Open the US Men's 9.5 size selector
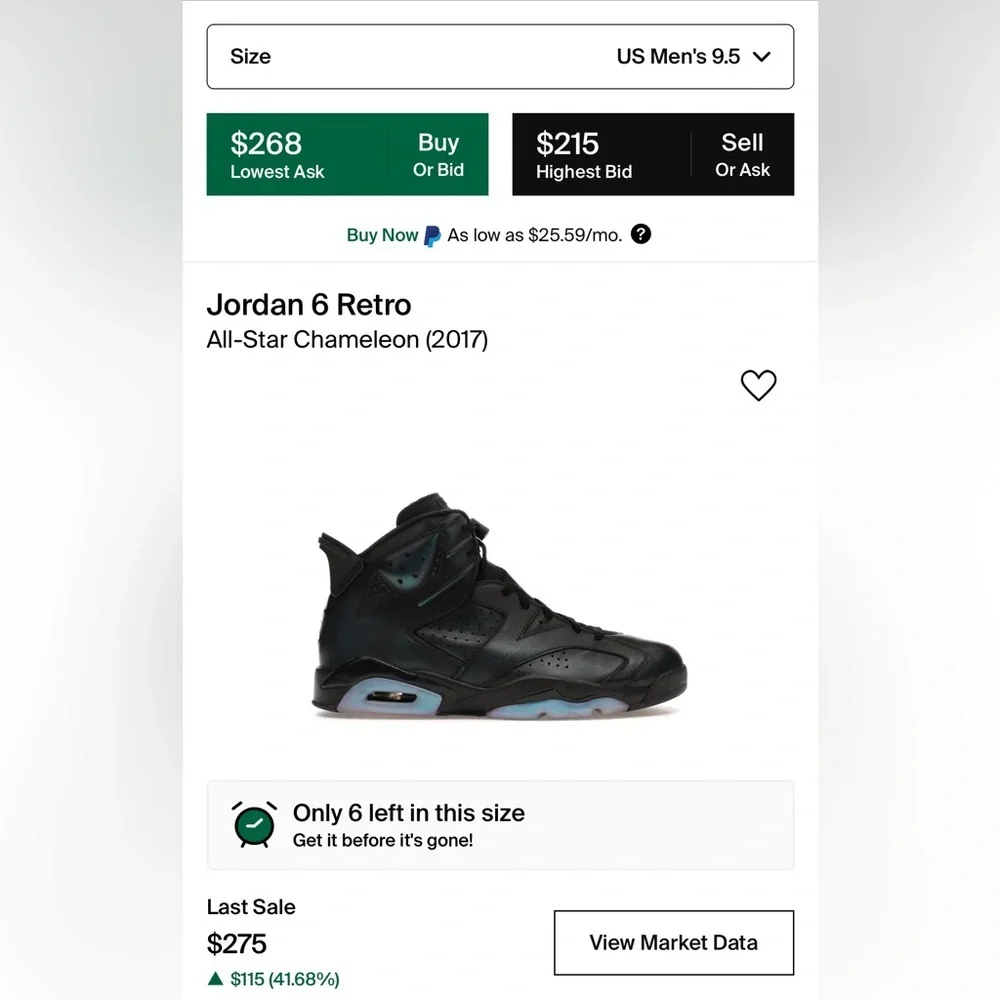The width and height of the screenshot is (1000, 1000). [500, 57]
